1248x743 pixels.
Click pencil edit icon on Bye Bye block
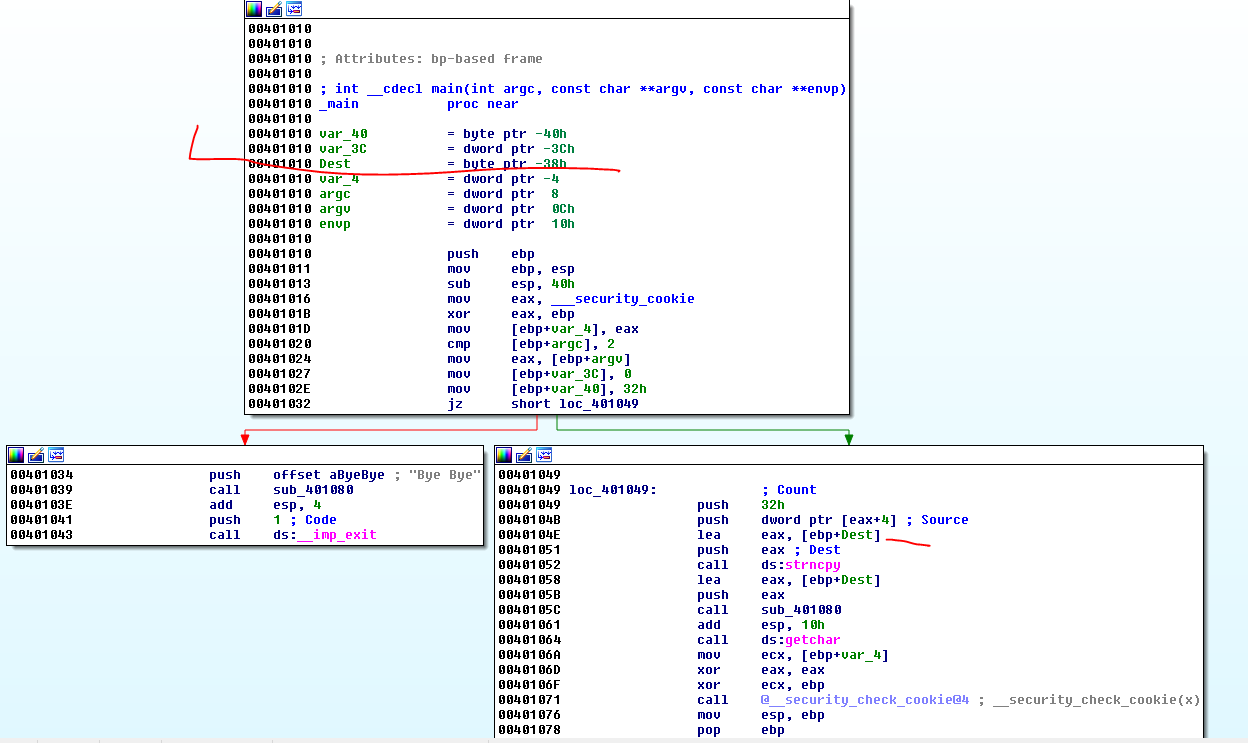tap(36, 455)
